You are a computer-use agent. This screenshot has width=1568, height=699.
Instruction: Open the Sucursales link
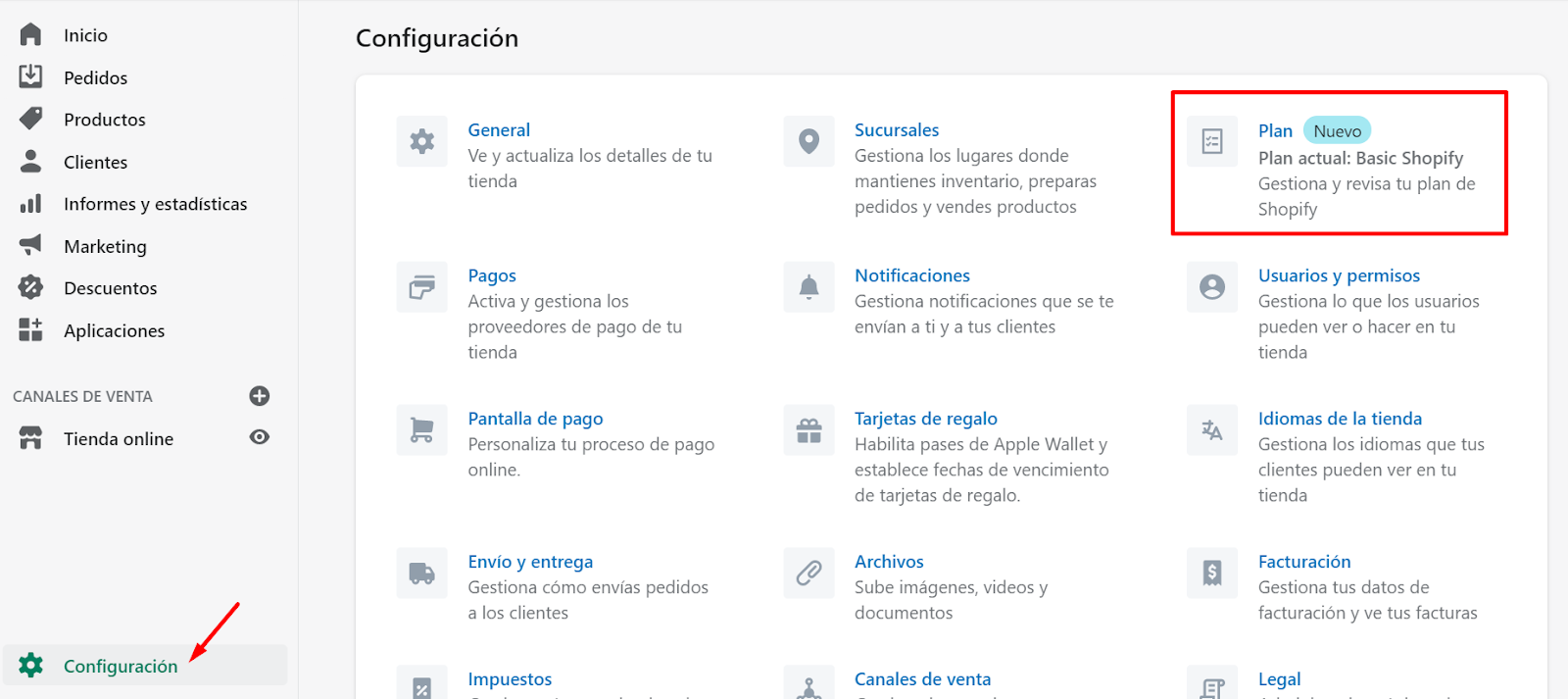(897, 129)
